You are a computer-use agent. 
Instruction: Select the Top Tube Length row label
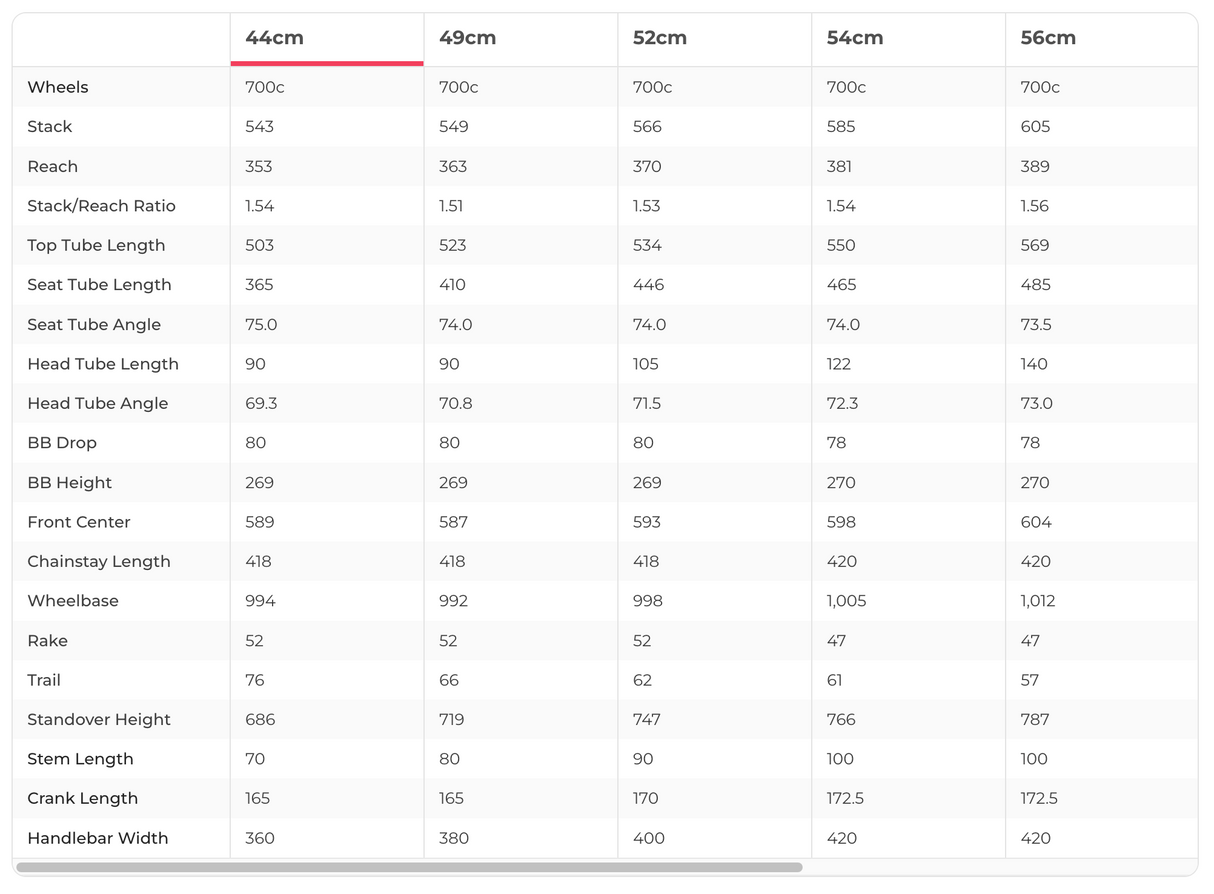tap(96, 245)
